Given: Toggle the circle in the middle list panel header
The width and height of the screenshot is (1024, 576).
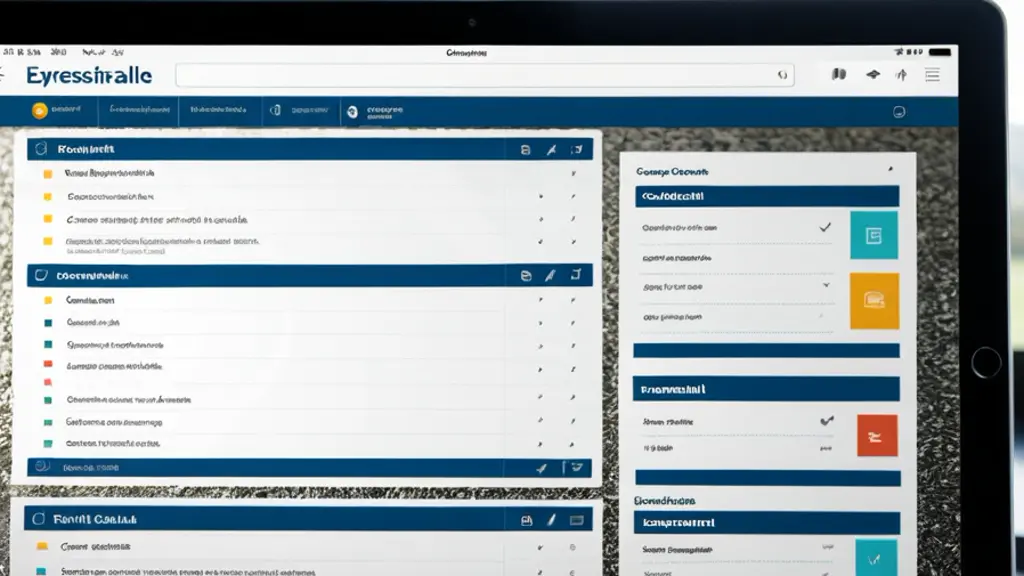Looking at the screenshot, I should pyautogui.click(x=40, y=275).
